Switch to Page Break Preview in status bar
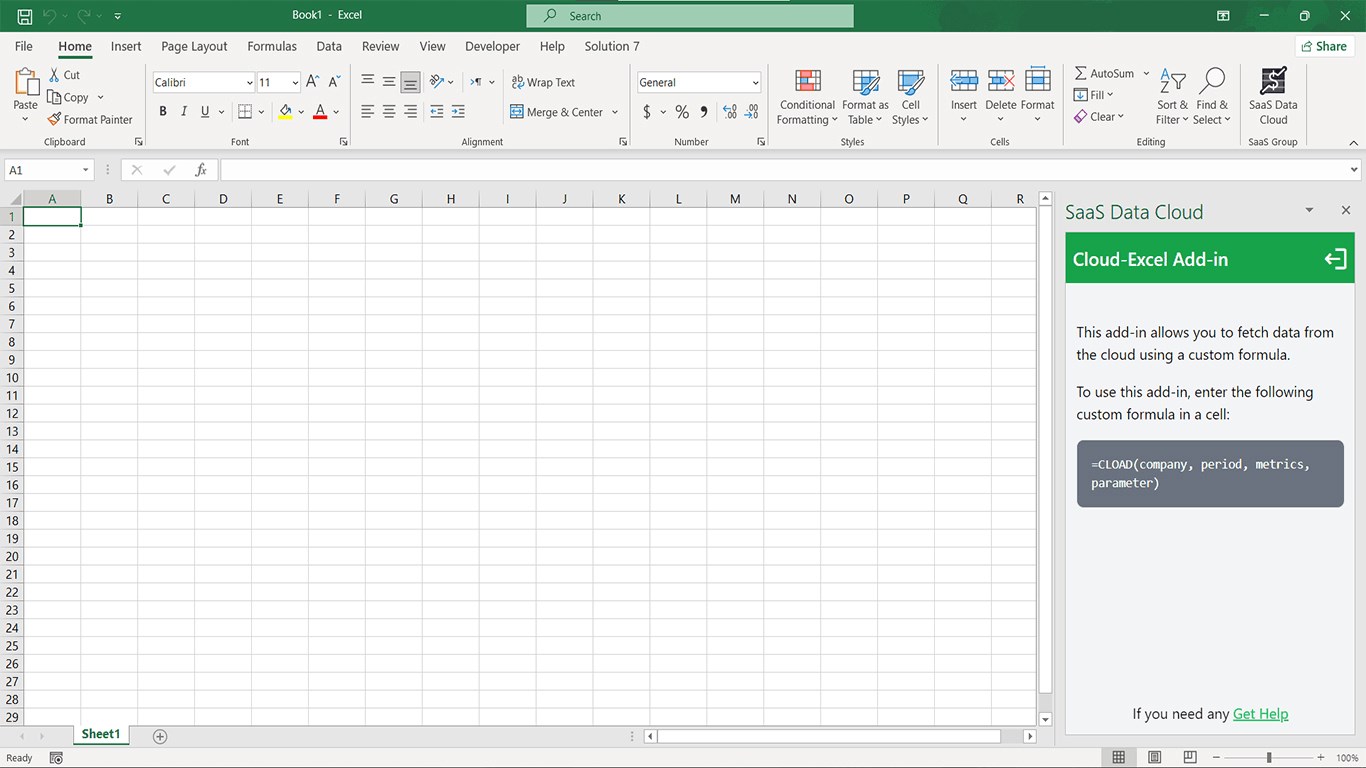 tap(1189, 758)
